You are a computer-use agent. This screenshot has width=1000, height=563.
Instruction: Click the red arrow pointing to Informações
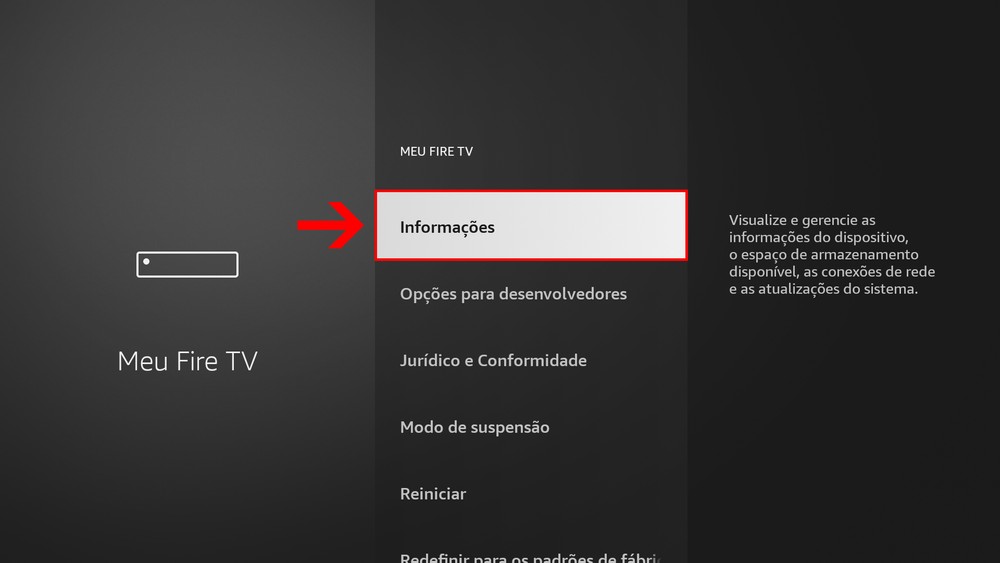[330, 225]
